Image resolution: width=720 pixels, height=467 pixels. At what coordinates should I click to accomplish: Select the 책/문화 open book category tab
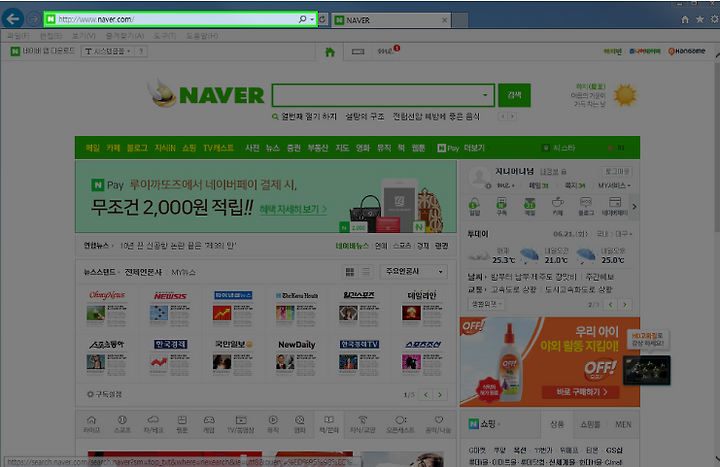(329, 424)
